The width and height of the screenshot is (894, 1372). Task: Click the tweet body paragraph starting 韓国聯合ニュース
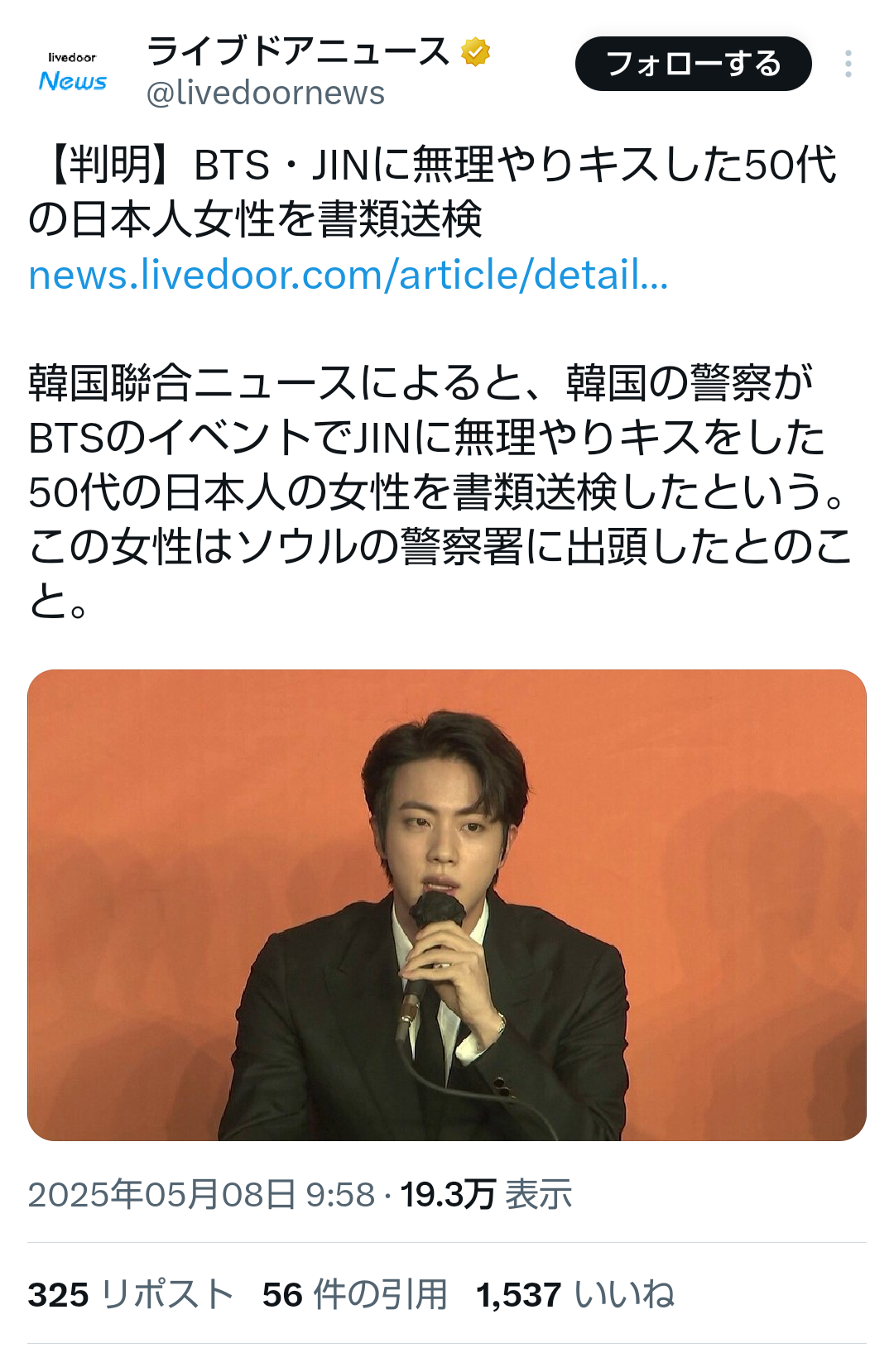[x=440, y=492]
